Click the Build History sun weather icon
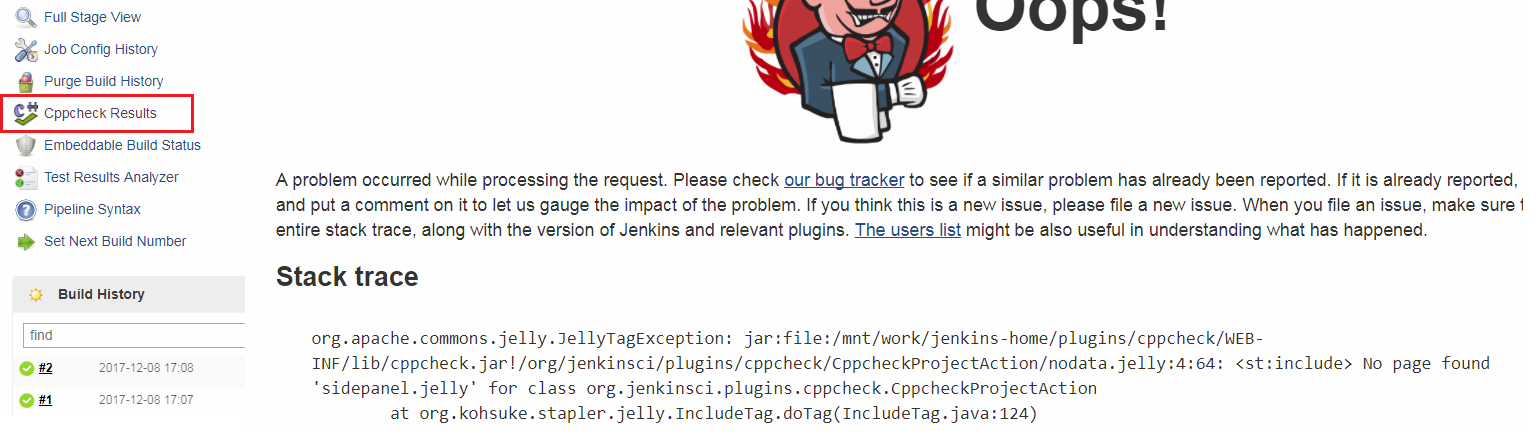 tap(36, 295)
